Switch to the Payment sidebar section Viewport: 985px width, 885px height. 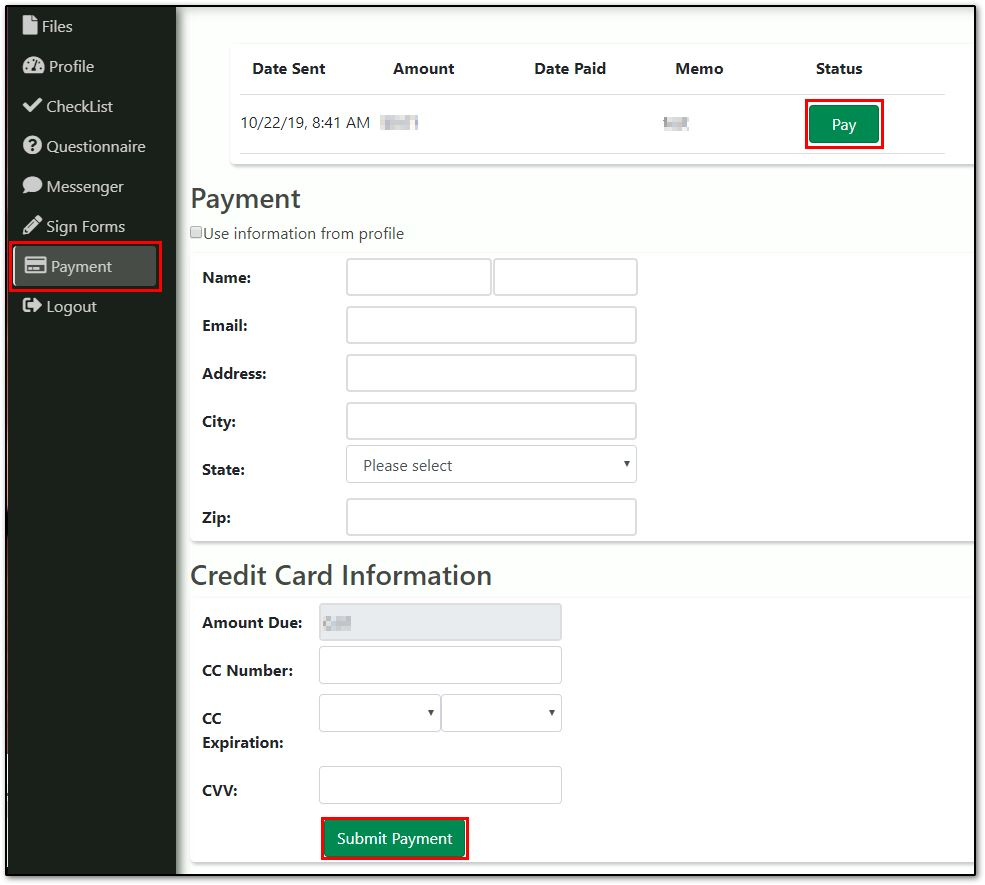80,266
